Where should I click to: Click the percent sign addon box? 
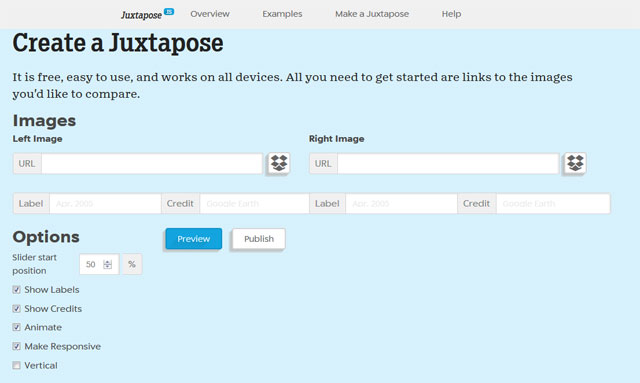[x=132, y=264]
